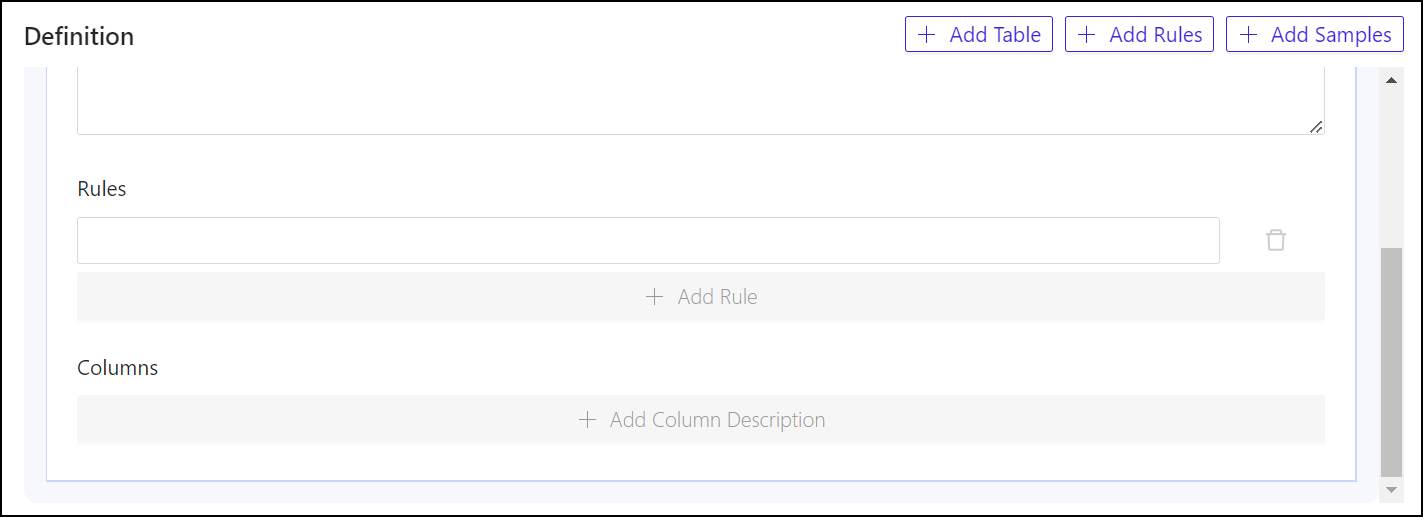Image resolution: width=1423 pixels, height=517 pixels.
Task: Click the plus icon in Add Samples
Action: [x=1248, y=35]
